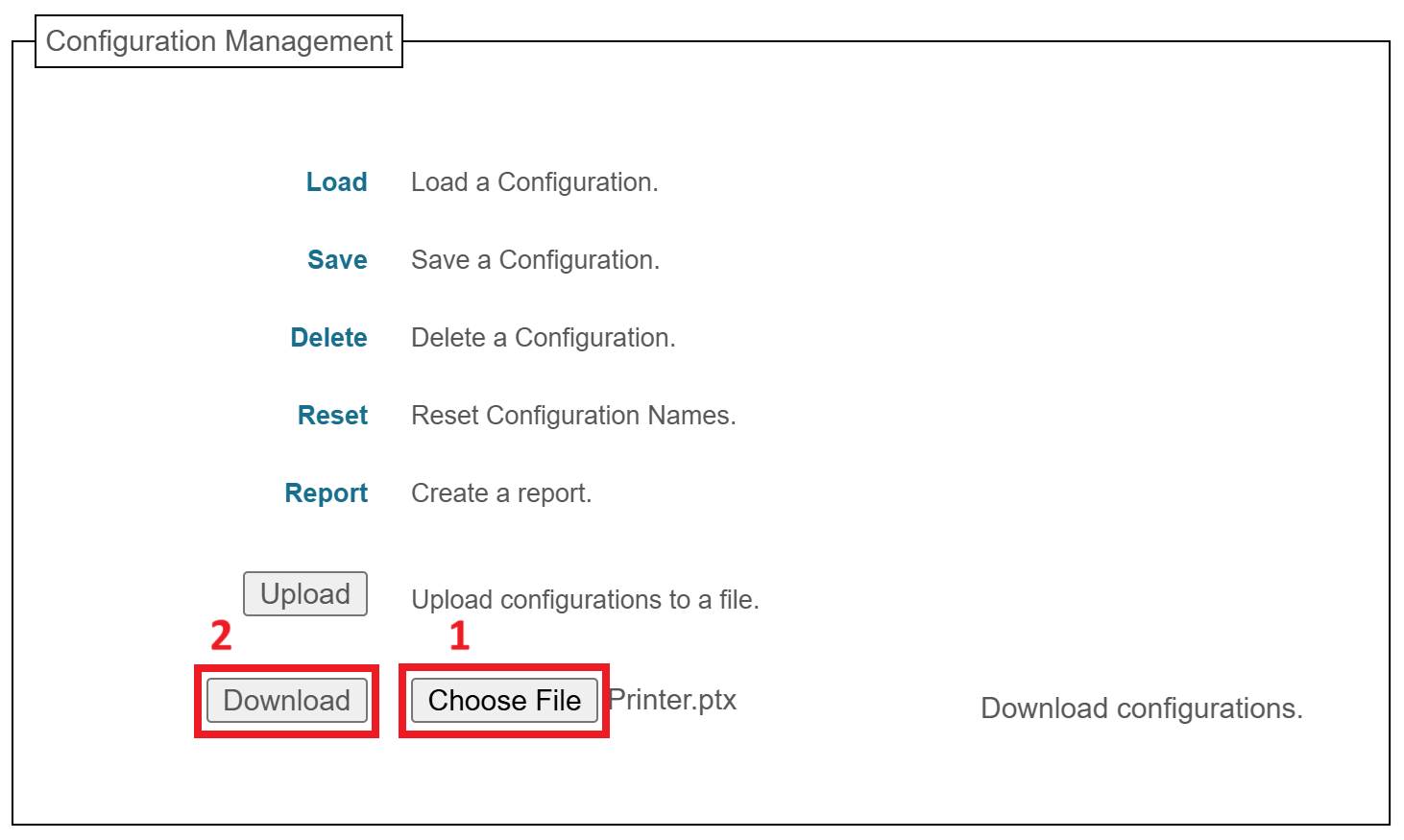Click the word 'Configuration' in the panel title
Viewport: 1404px width, 840px height.
pyautogui.click(x=131, y=41)
